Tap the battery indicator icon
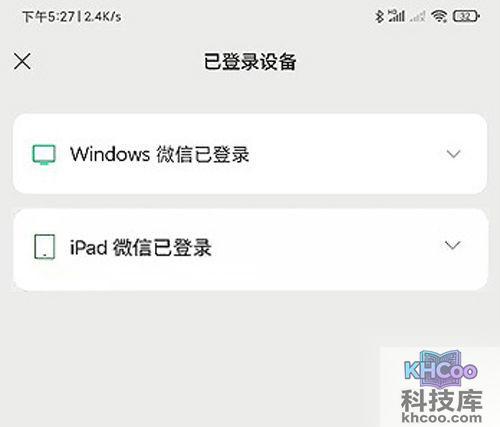The image size is (500, 427). click(x=466, y=16)
